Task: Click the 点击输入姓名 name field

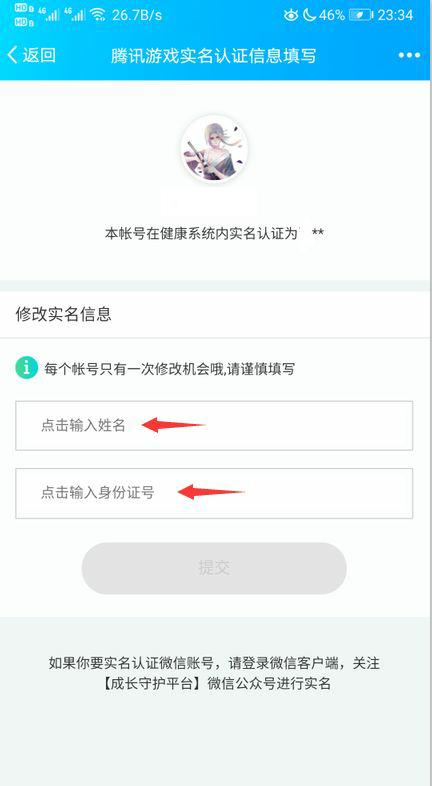Action: pyautogui.click(x=214, y=426)
